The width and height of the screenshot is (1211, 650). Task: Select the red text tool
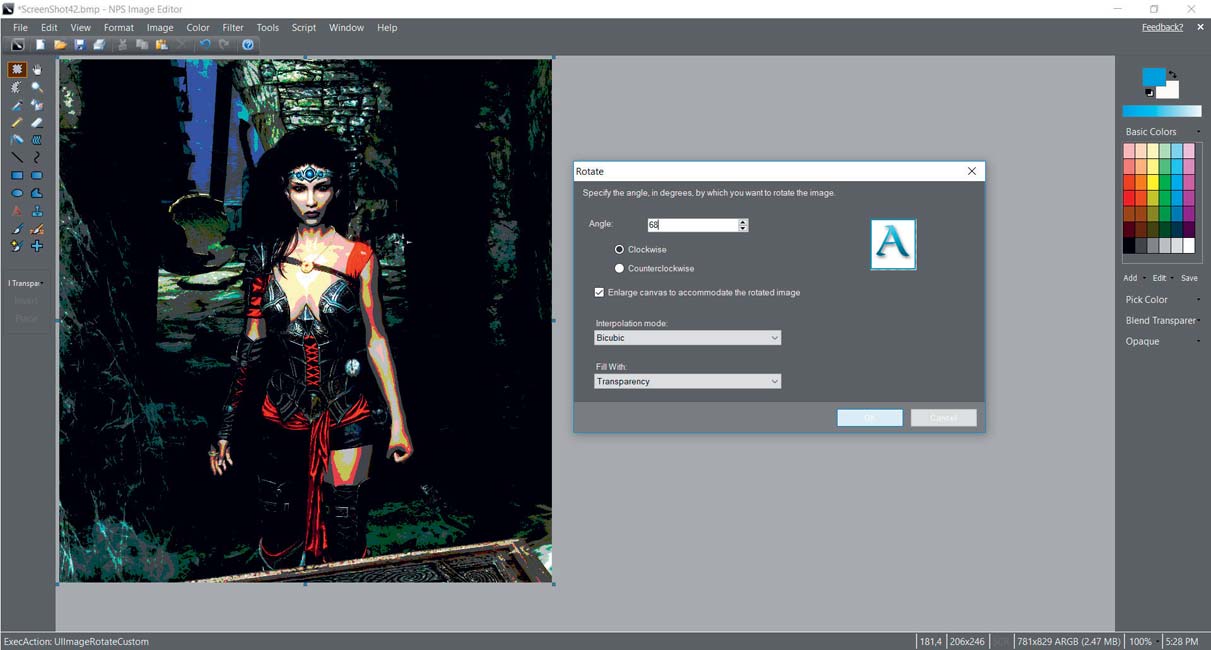[17, 211]
